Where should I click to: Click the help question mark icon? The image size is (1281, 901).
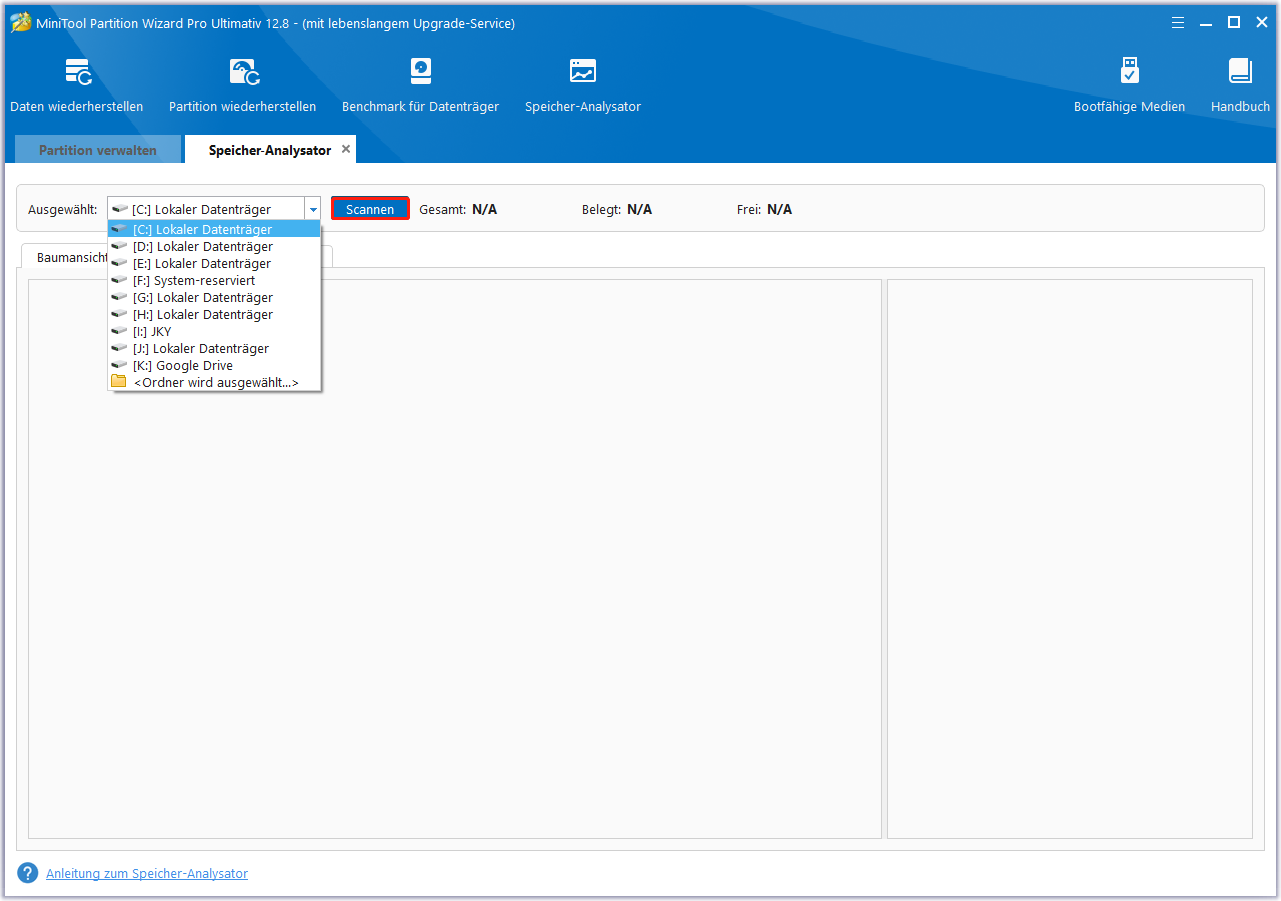pos(28,873)
